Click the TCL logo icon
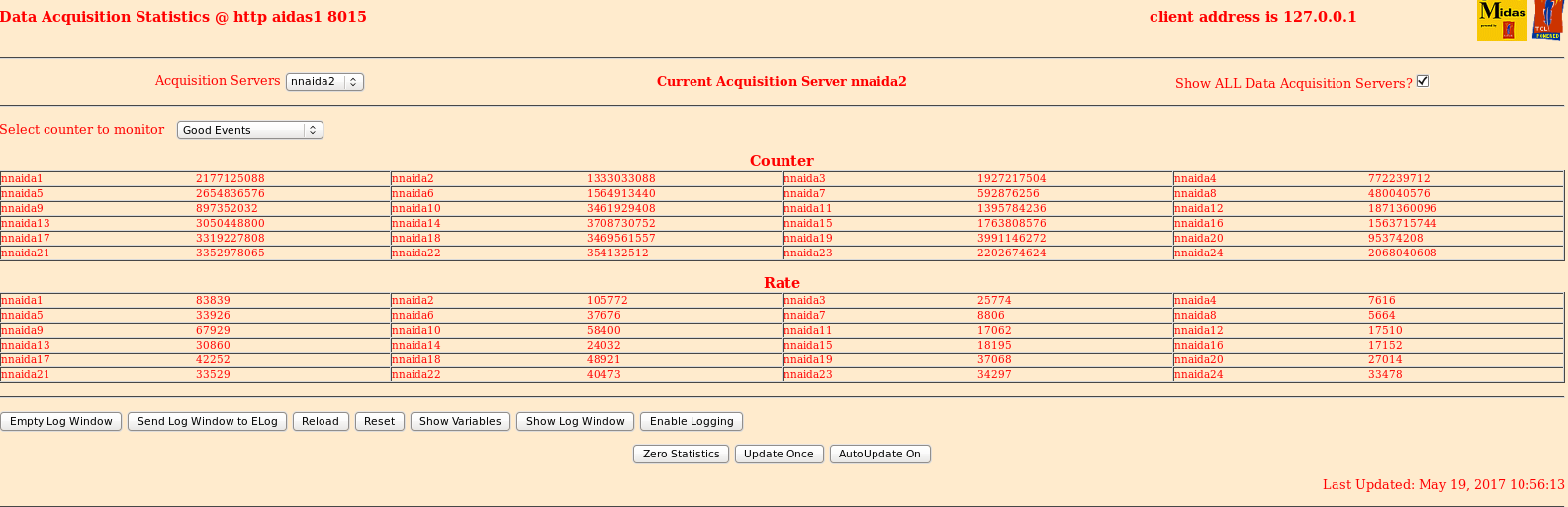This screenshot has height=507, width=1568. [1546, 20]
